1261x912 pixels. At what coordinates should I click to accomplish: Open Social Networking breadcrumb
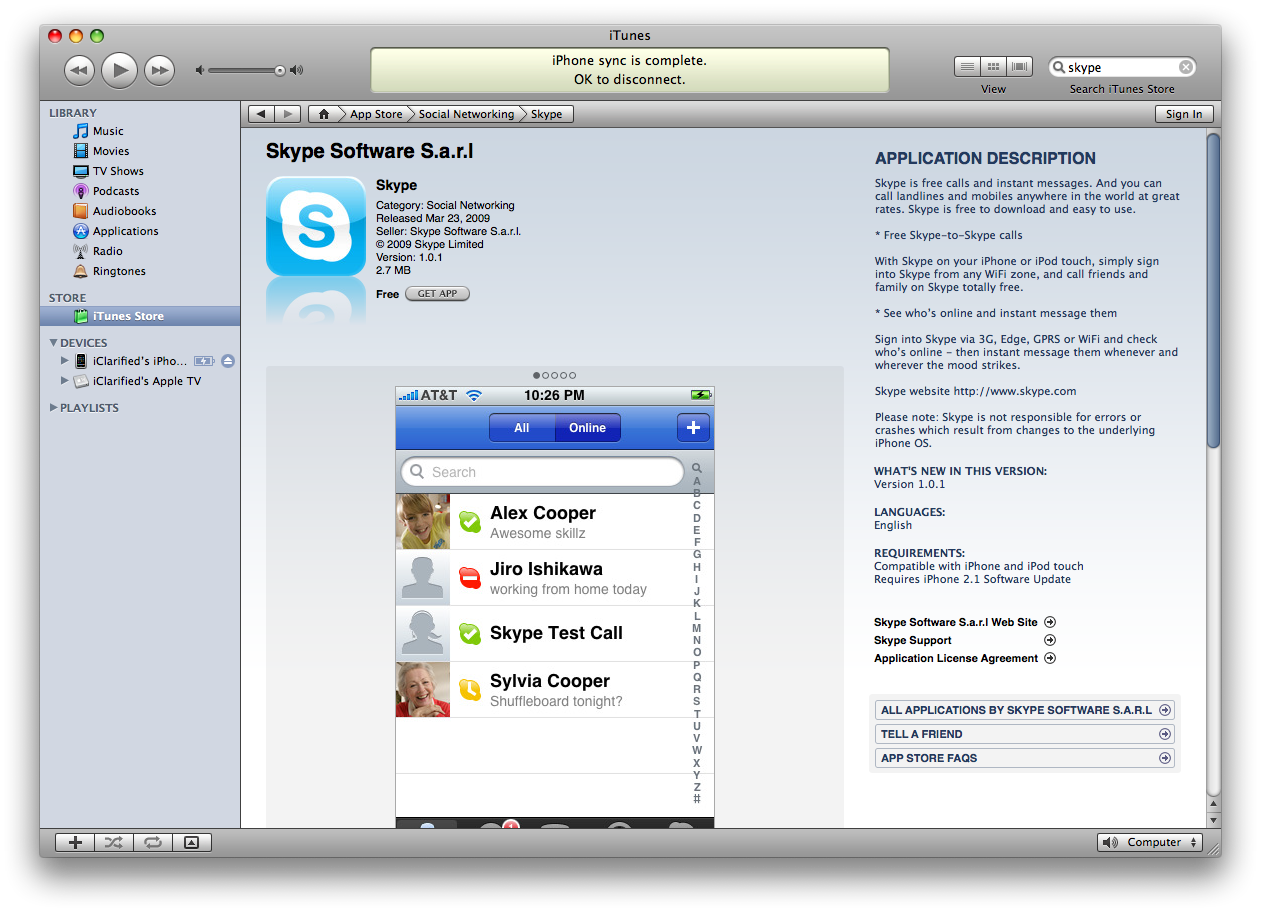[466, 114]
